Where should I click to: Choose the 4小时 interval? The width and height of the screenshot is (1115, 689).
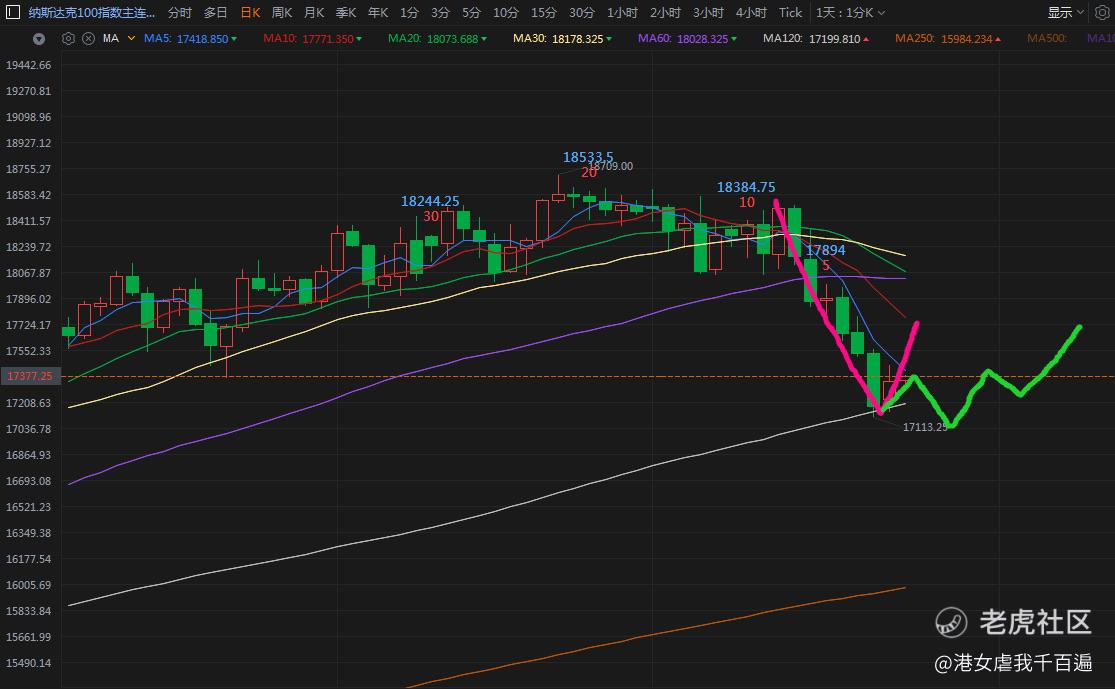[x=751, y=13]
